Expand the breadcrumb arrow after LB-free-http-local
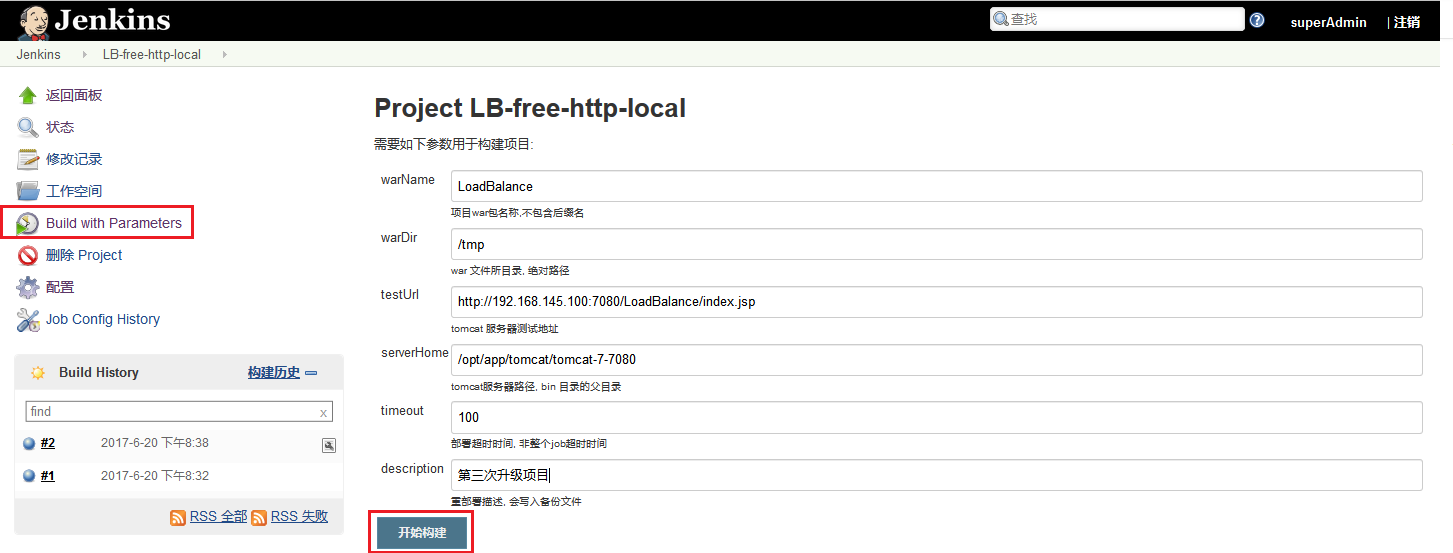The width and height of the screenshot is (1453, 553). (x=224, y=55)
